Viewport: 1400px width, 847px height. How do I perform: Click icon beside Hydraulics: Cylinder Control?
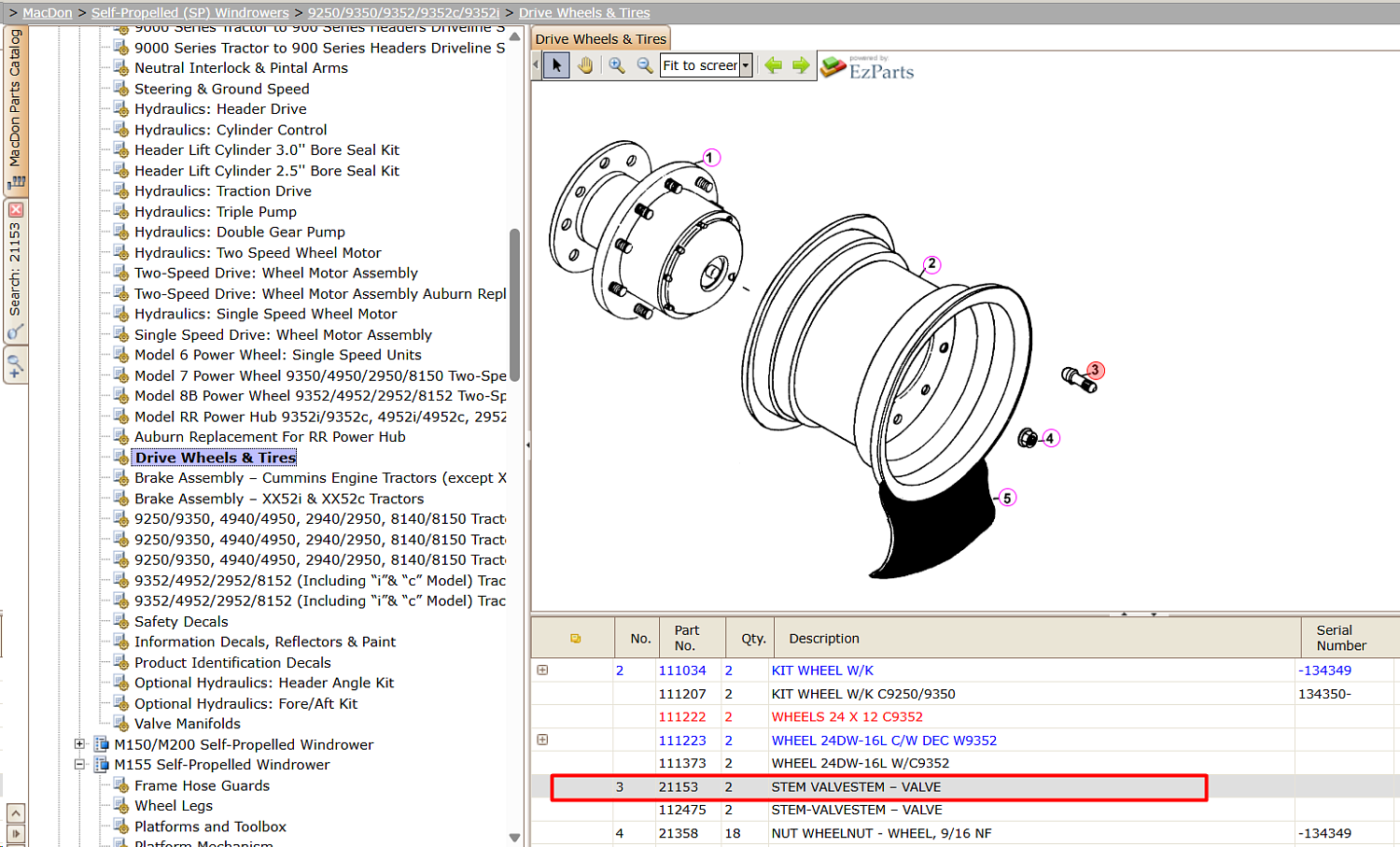[121, 129]
